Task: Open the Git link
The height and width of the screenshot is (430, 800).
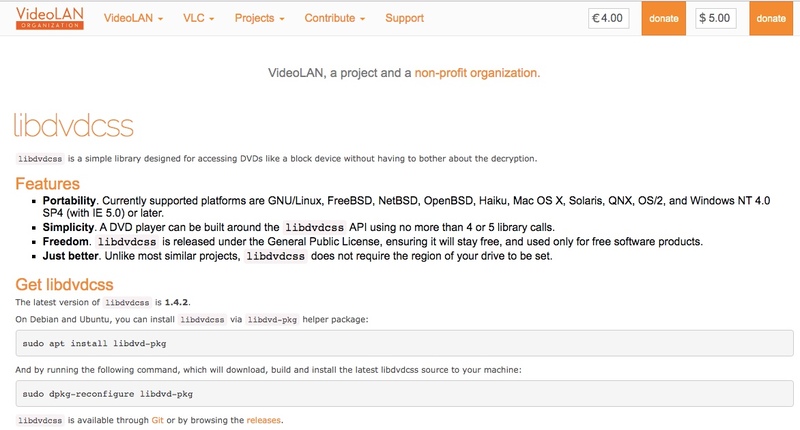Action: pos(157,421)
